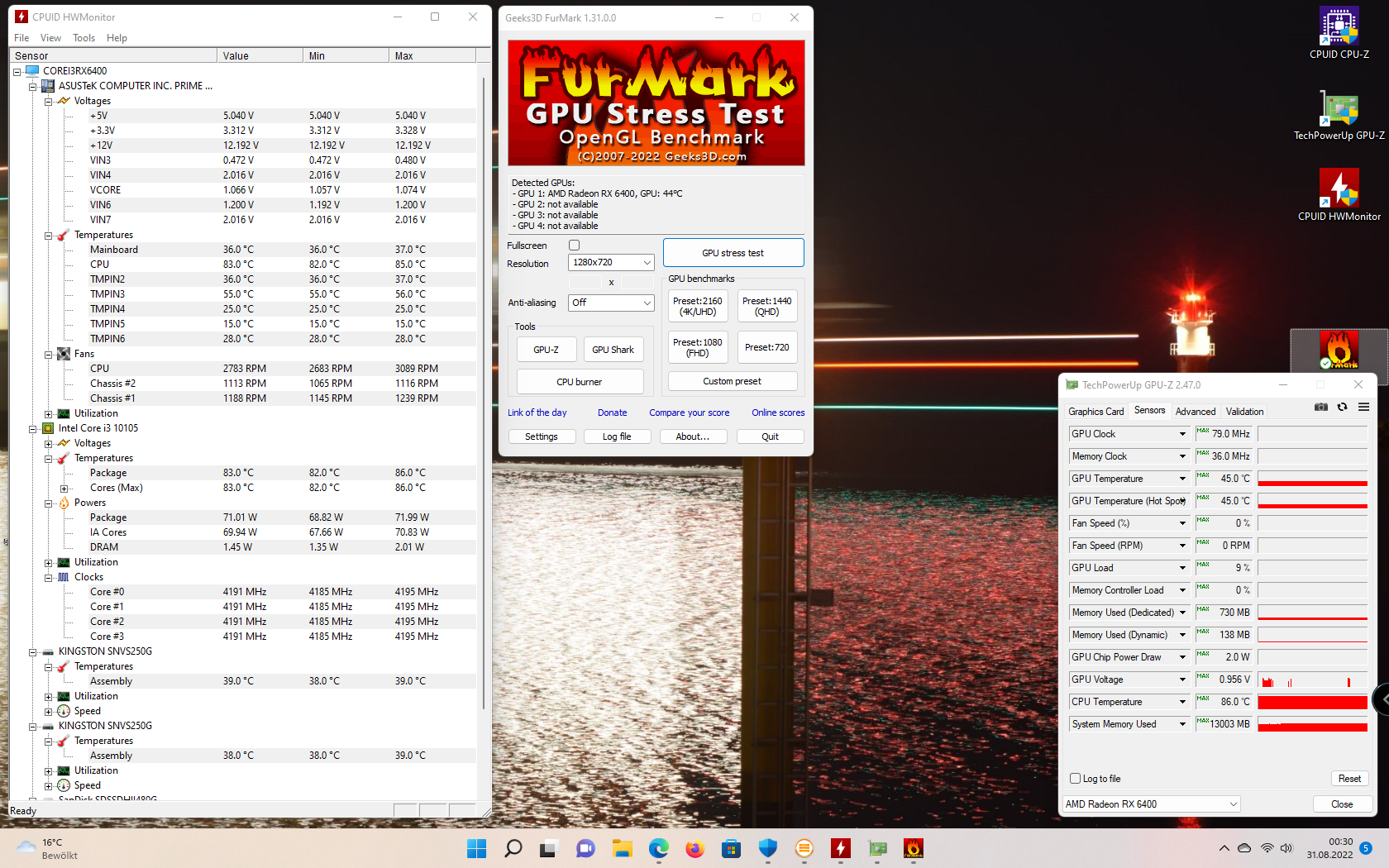The width and height of the screenshot is (1389, 868).
Task: Open the GPU Load sensor dropdown arrow
Action: coord(1182,568)
